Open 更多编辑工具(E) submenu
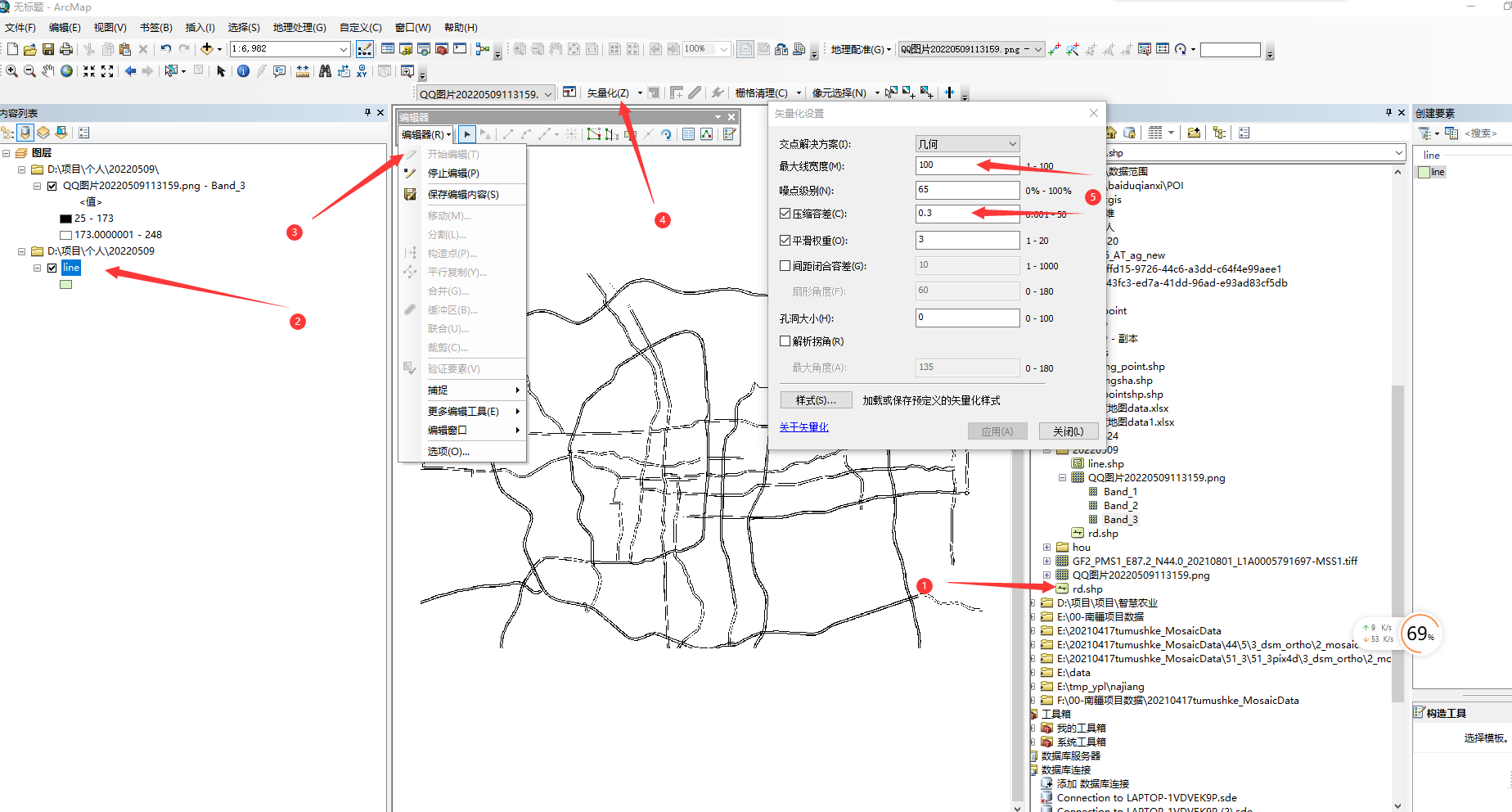The width and height of the screenshot is (1512, 812). (462, 412)
